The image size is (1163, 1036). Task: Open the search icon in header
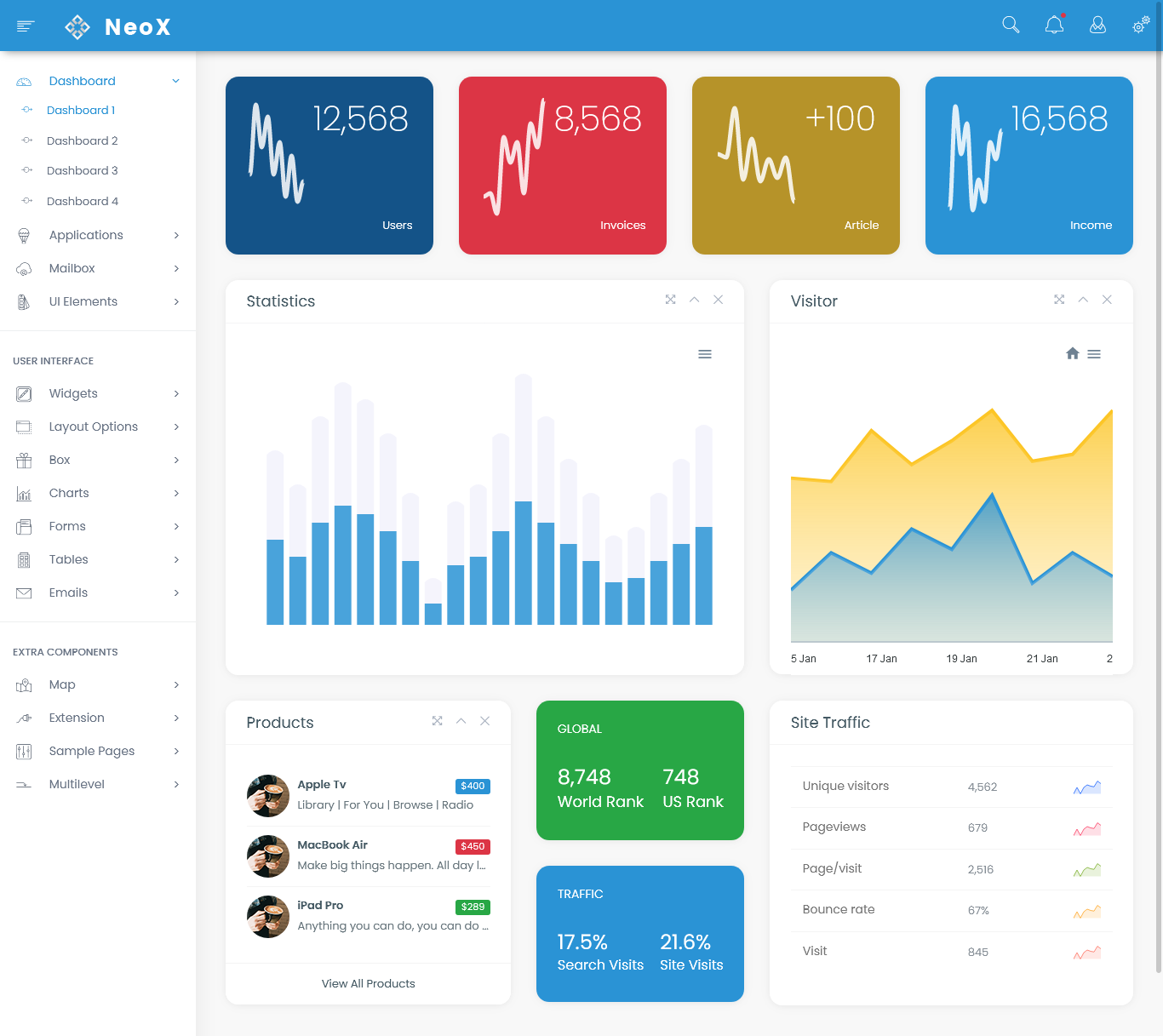tap(1011, 25)
